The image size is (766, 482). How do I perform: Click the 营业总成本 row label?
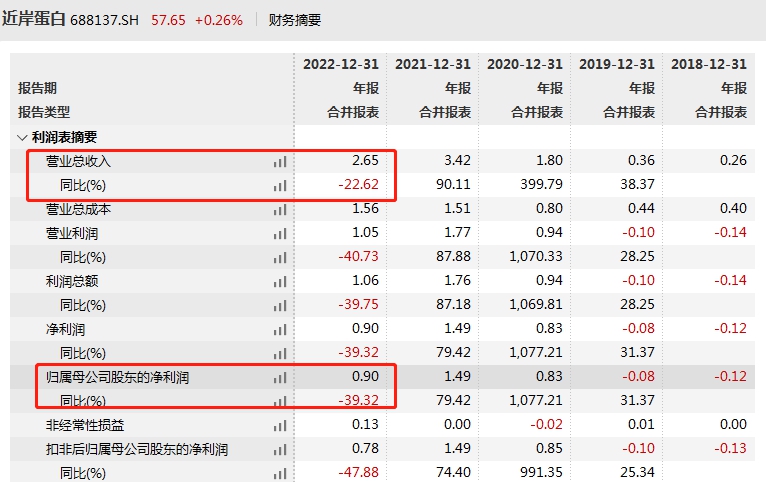tap(78, 210)
